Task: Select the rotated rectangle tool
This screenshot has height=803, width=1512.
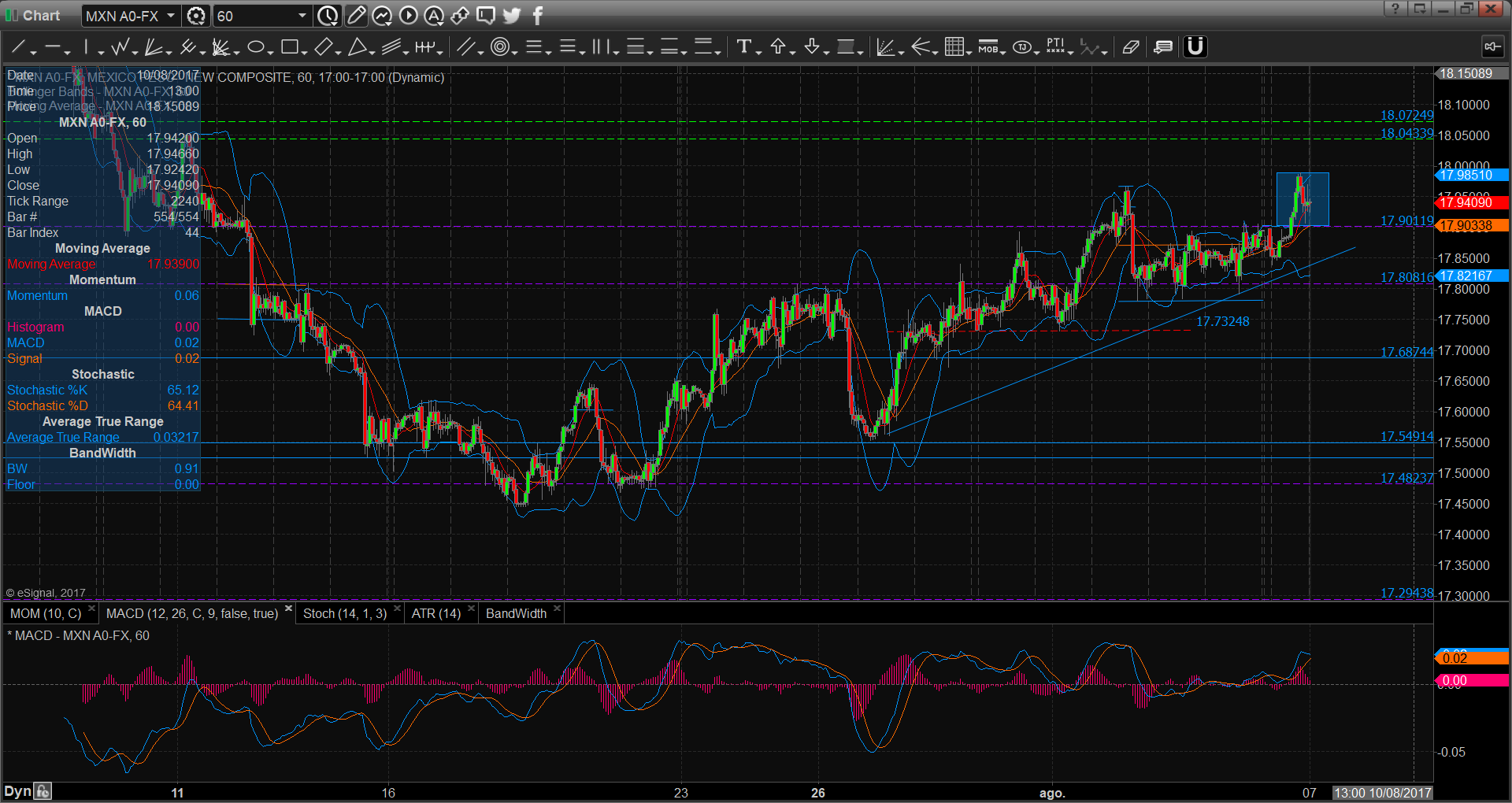Action: [323, 47]
